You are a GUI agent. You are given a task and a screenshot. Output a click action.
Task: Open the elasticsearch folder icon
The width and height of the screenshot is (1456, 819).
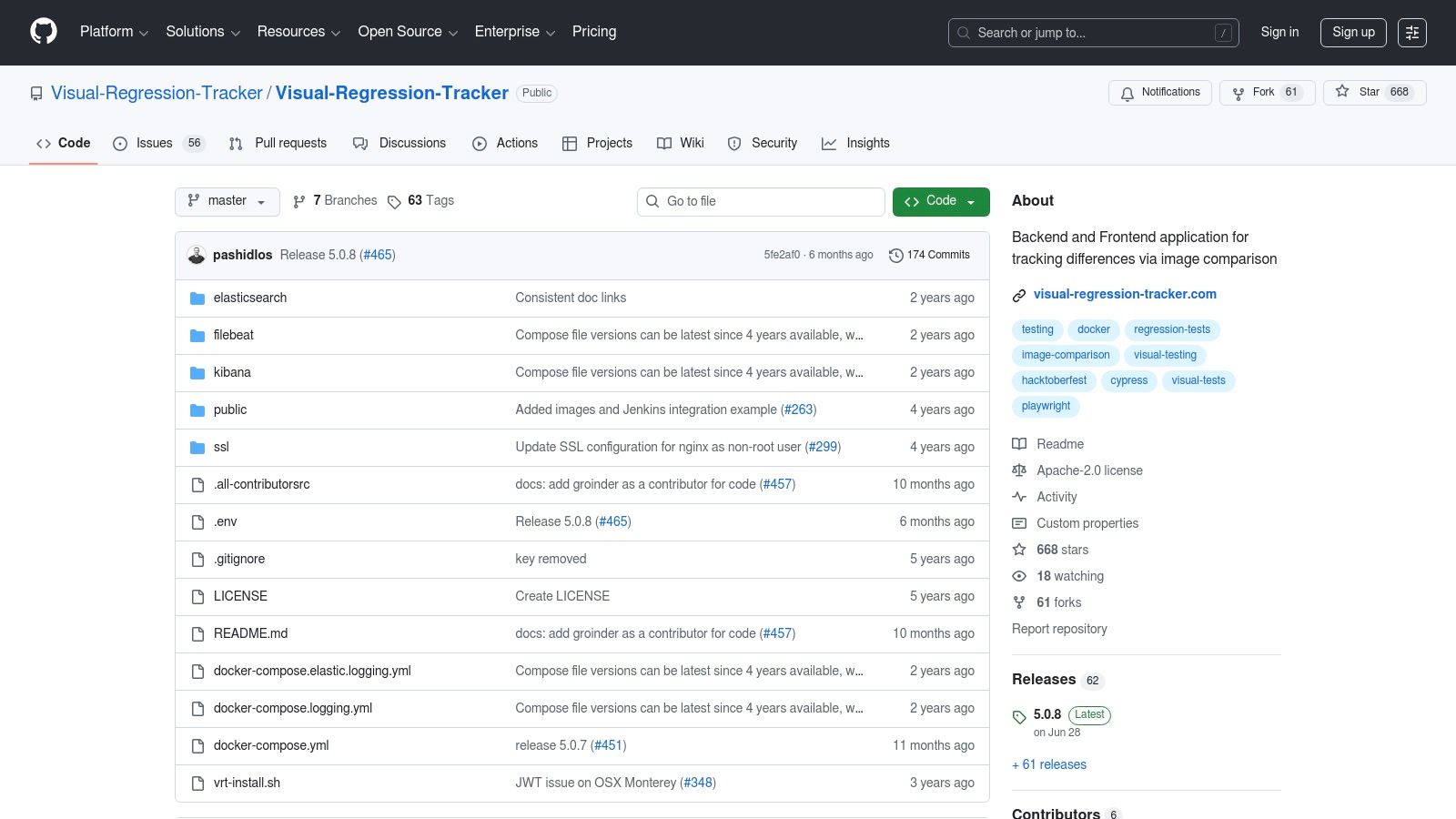click(x=197, y=298)
